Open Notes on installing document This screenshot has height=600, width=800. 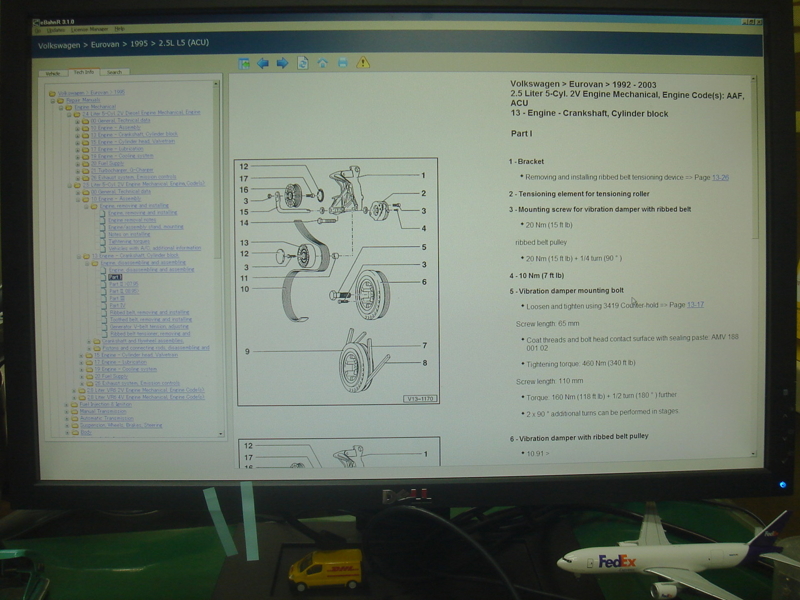pos(129,234)
